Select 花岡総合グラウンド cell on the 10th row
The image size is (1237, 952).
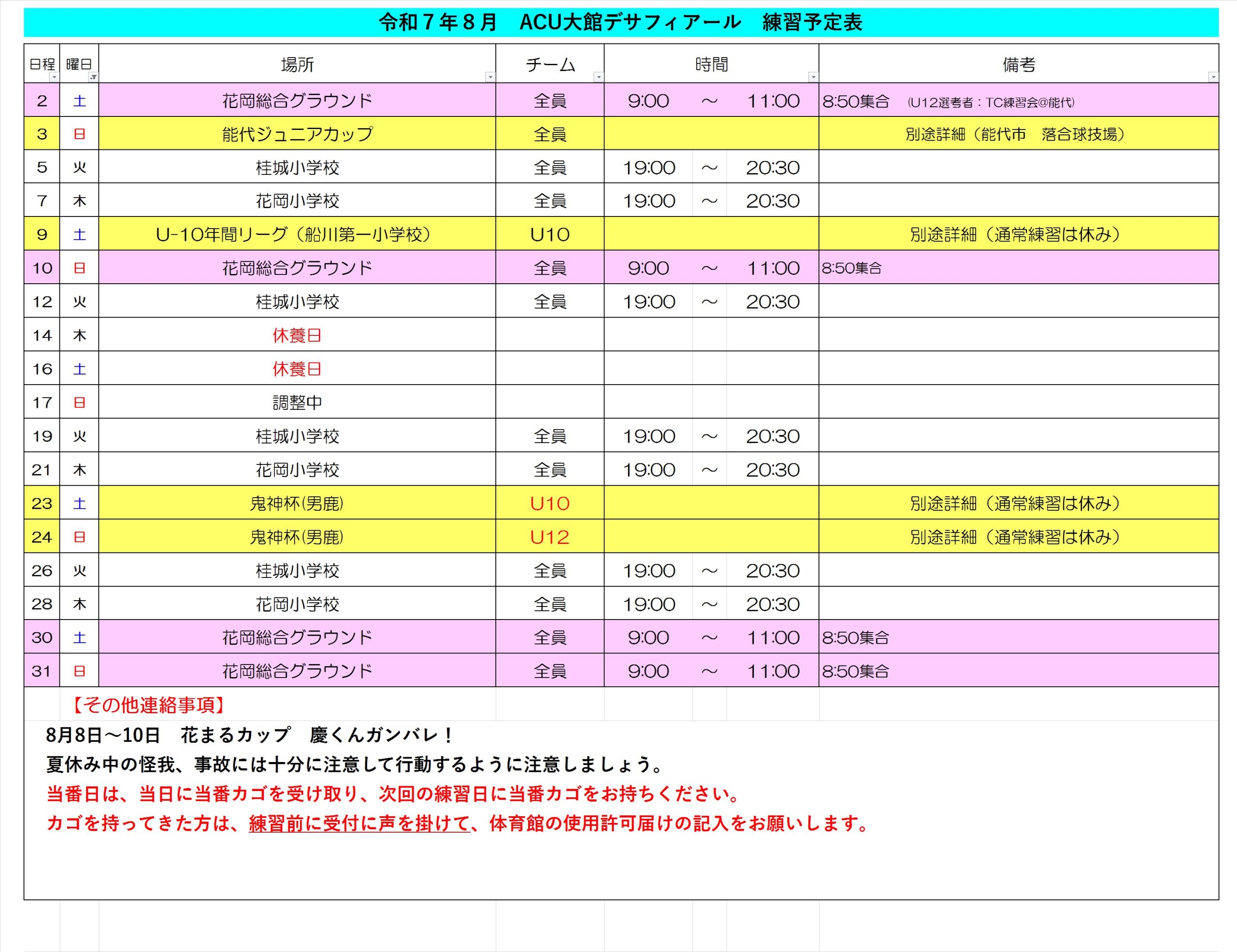(x=297, y=267)
